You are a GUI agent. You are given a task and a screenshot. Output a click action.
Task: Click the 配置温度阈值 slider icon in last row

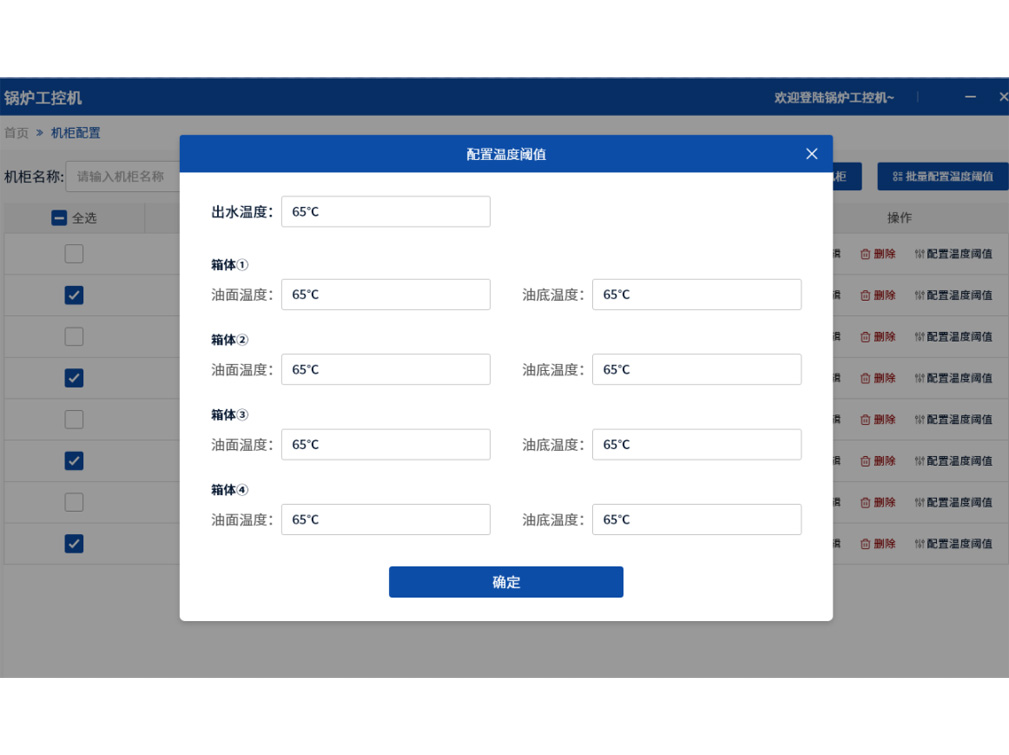click(919, 544)
